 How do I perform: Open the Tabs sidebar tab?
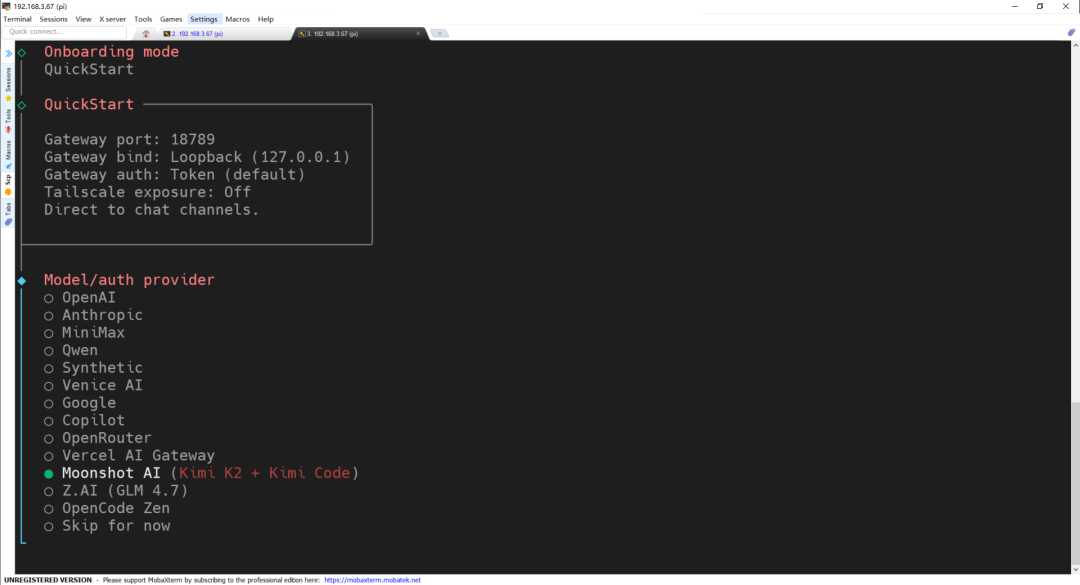8,213
